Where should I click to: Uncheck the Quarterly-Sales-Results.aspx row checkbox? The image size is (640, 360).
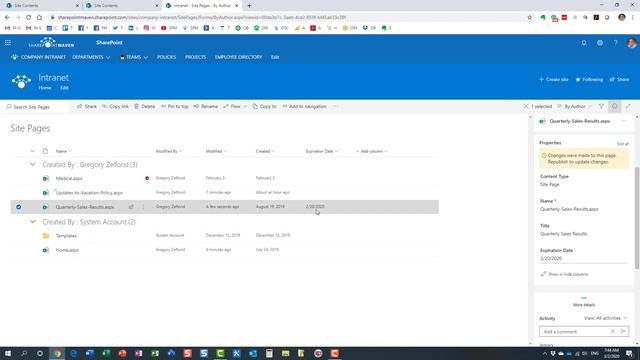tap(19, 207)
